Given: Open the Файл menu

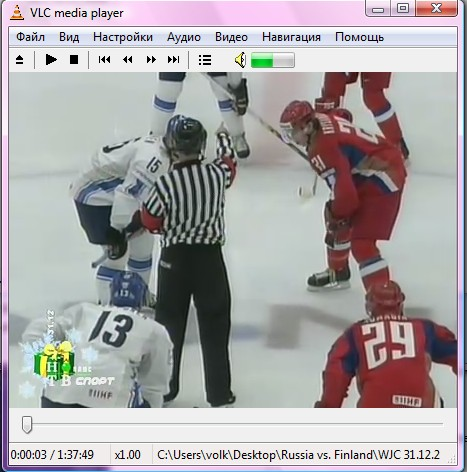Looking at the screenshot, I should (x=30, y=37).
